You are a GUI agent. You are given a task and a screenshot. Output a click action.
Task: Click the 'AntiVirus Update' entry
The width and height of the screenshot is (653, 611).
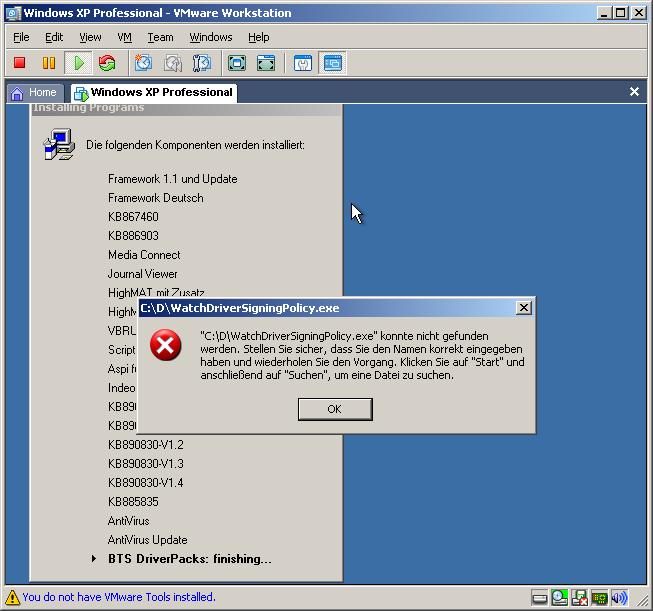(x=147, y=540)
